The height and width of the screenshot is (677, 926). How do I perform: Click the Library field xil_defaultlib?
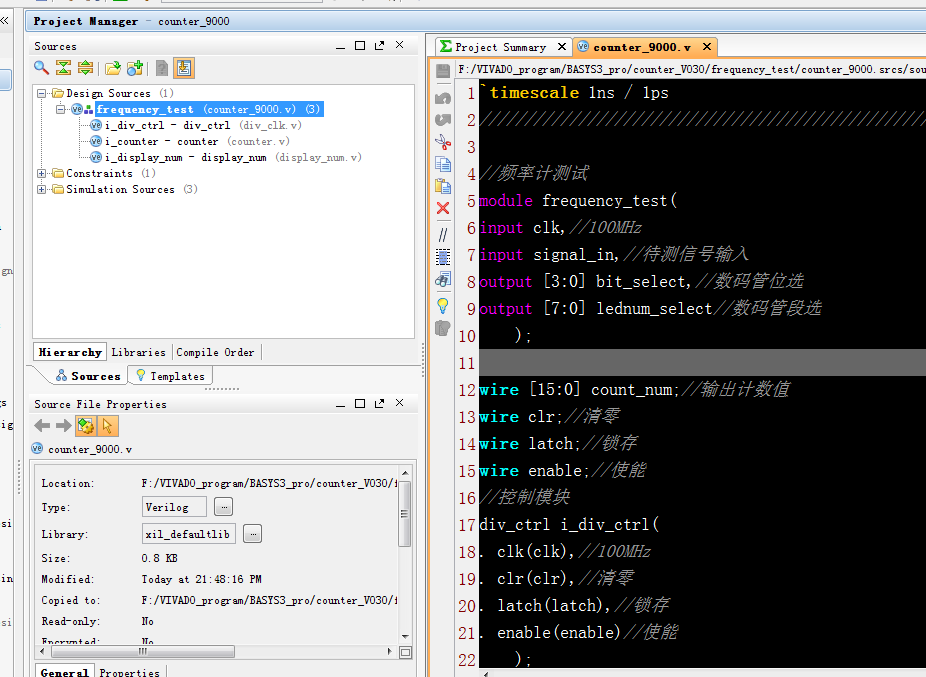pyautogui.click(x=189, y=534)
